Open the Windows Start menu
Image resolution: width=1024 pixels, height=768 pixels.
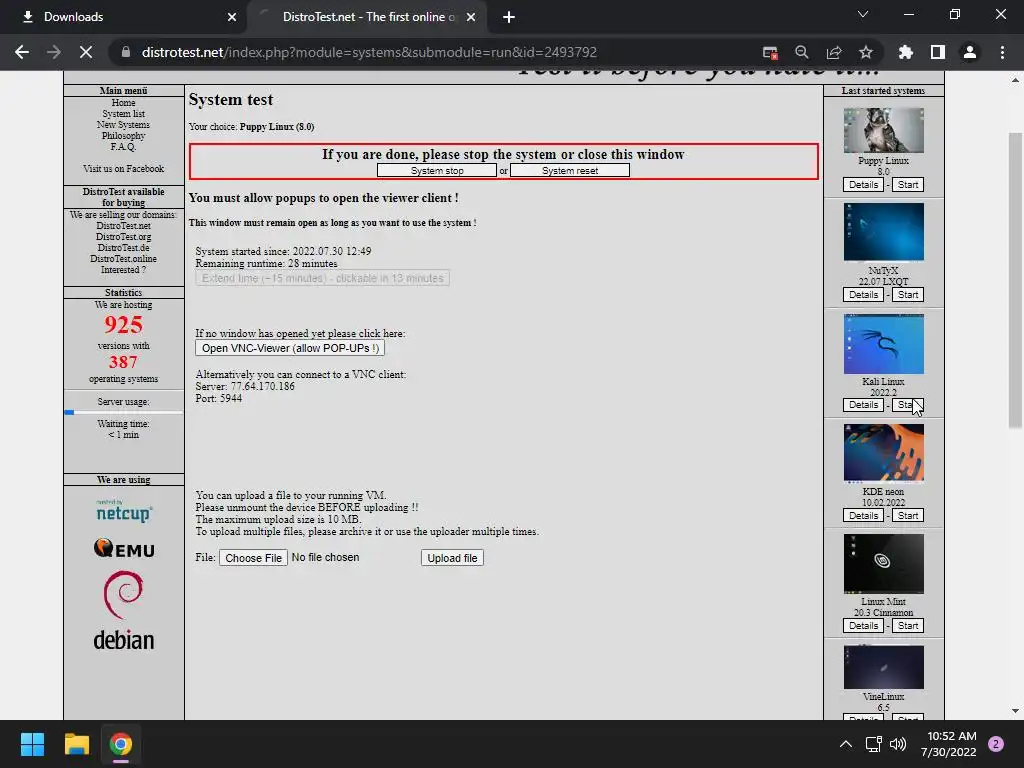(x=32, y=744)
